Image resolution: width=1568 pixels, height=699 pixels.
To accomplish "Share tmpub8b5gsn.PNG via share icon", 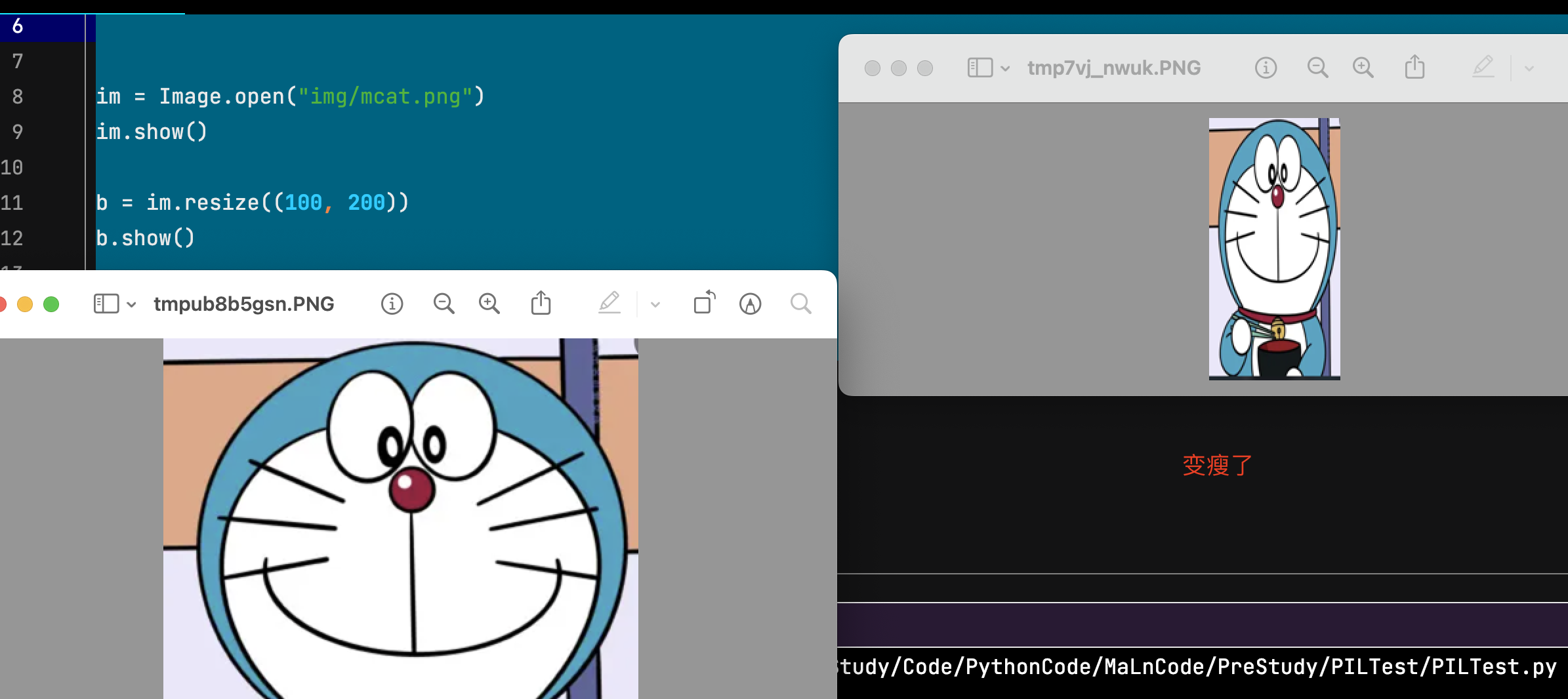I will tap(541, 304).
